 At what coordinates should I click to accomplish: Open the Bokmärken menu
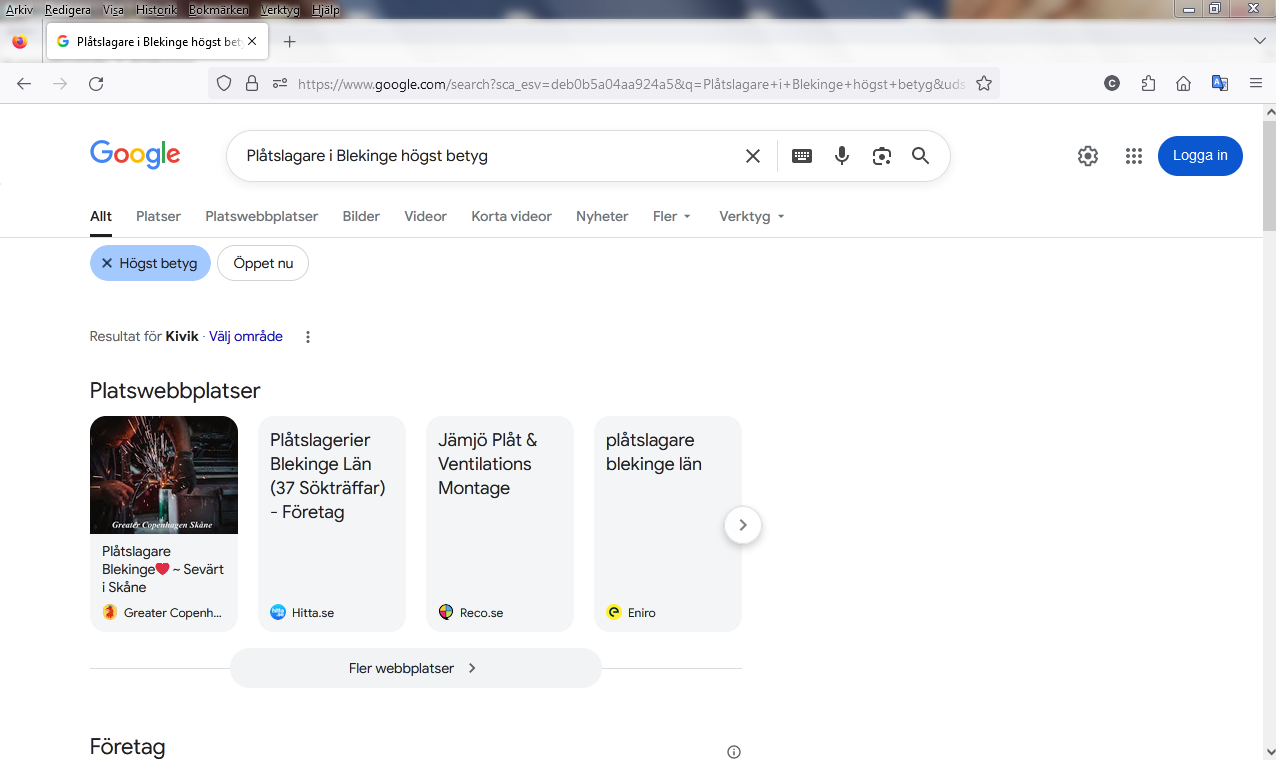(217, 10)
